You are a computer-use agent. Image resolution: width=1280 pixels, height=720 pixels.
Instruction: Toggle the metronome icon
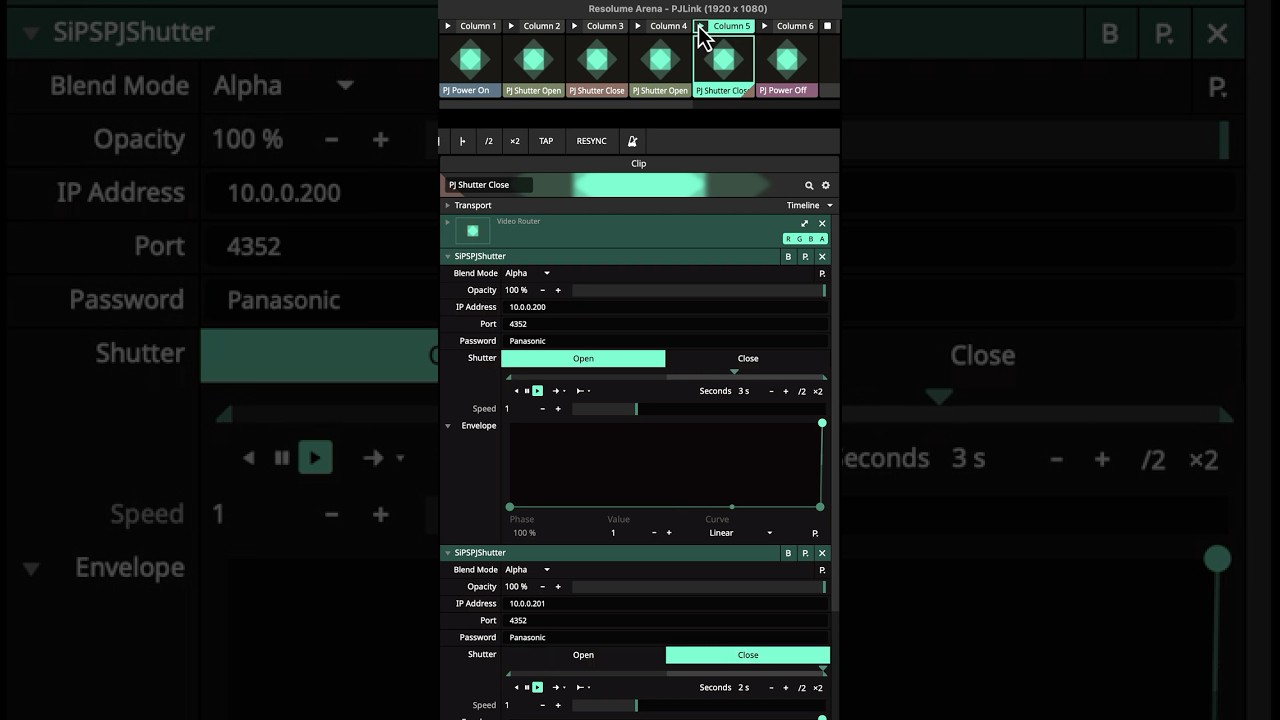(x=632, y=141)
